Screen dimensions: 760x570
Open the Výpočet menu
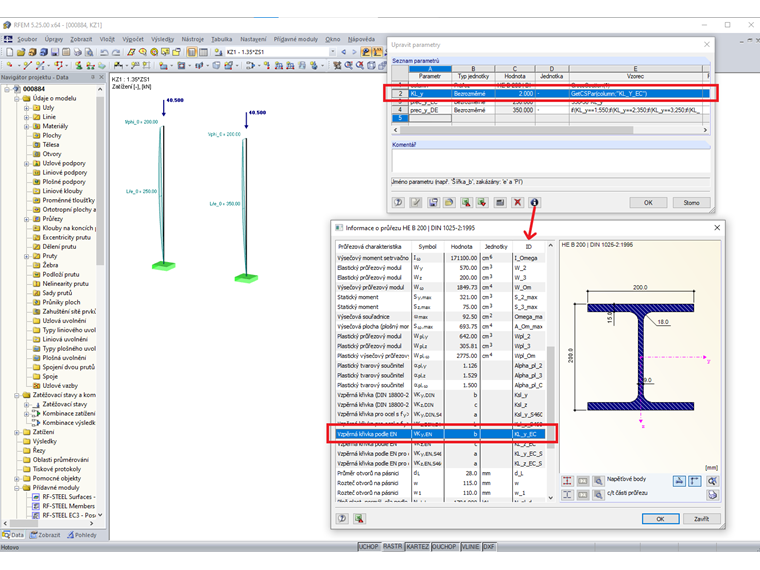(x=133, y=39)
